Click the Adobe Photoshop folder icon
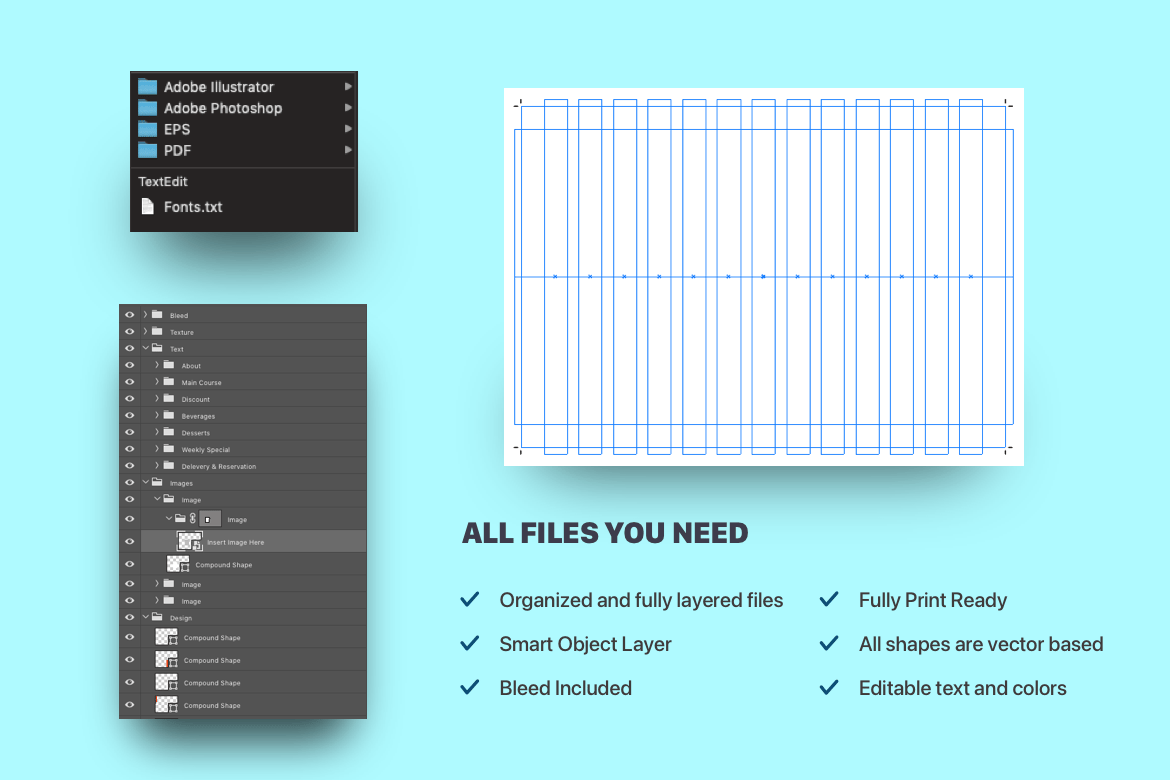This screenshot has width=1170, height=780. [x=148, y=108]
